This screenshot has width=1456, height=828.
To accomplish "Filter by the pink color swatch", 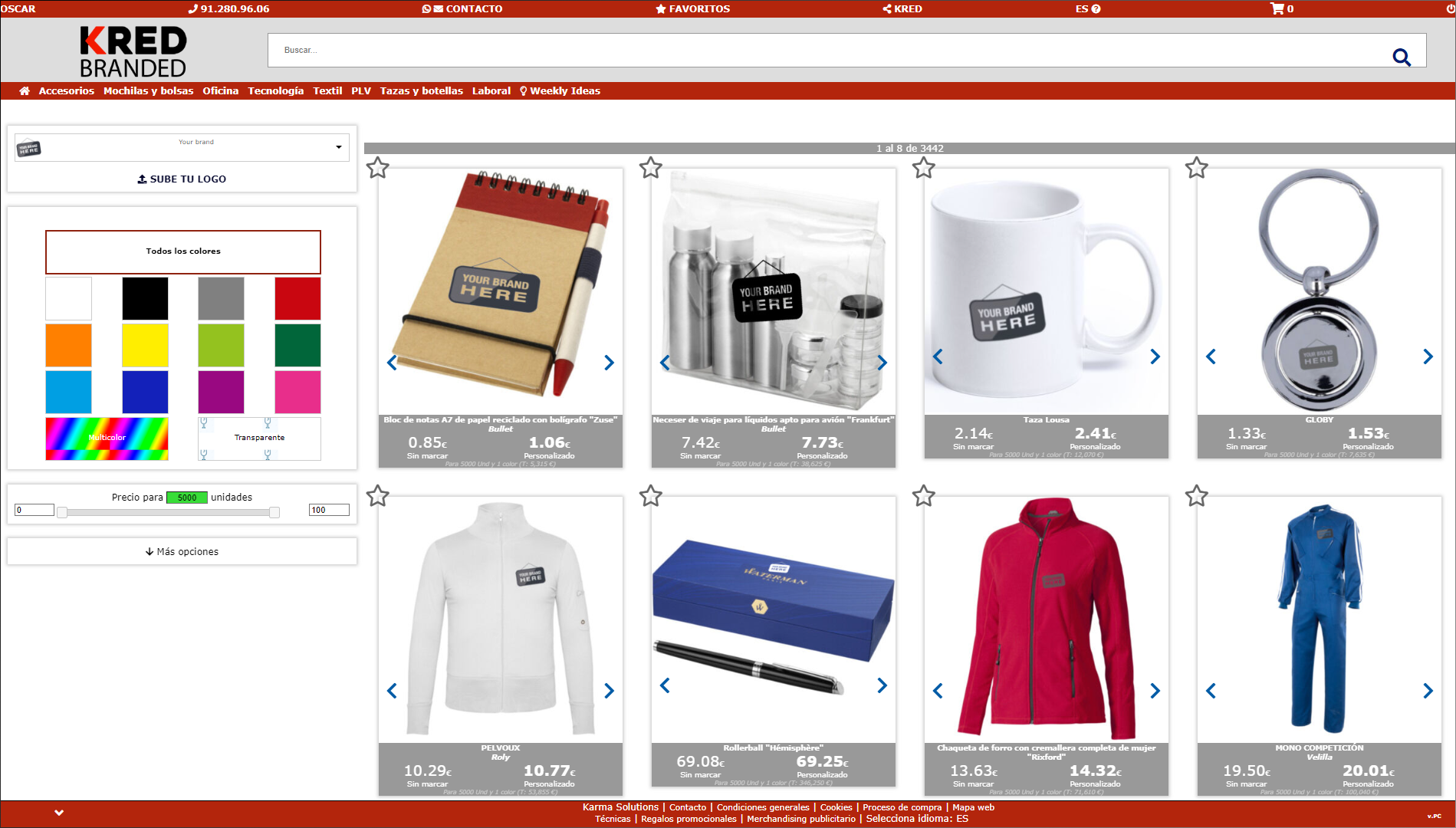I will (x=297, y=392).
